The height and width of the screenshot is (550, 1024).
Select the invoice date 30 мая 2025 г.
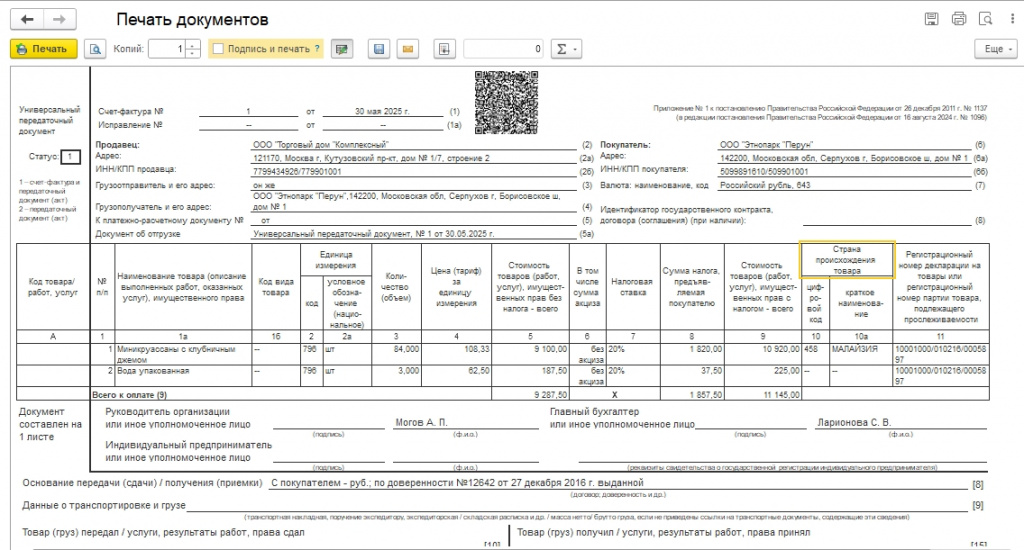tap(382, 112)
